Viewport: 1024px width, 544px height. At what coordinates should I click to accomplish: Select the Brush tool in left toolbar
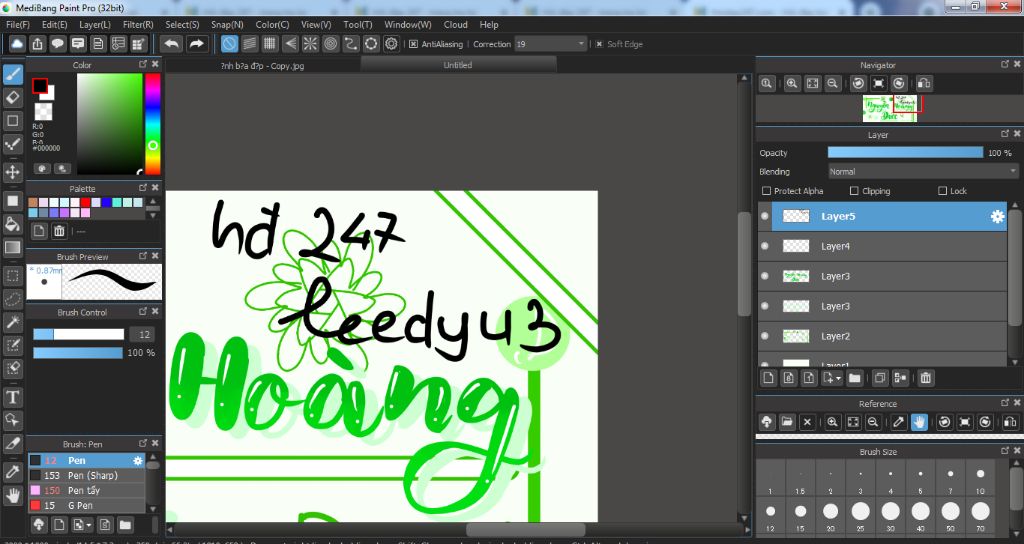point(12,74)
